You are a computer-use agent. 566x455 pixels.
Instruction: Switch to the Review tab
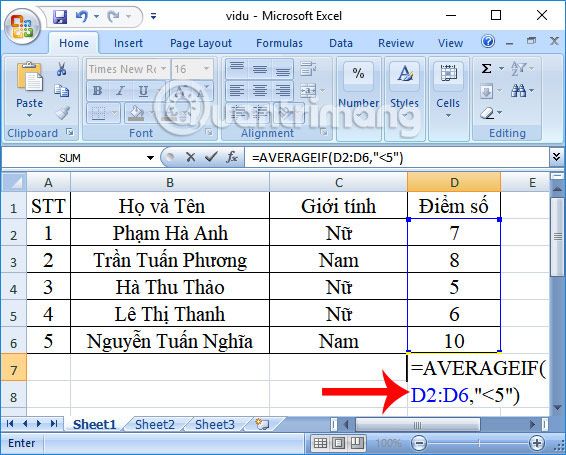click(x=396, y=43)
